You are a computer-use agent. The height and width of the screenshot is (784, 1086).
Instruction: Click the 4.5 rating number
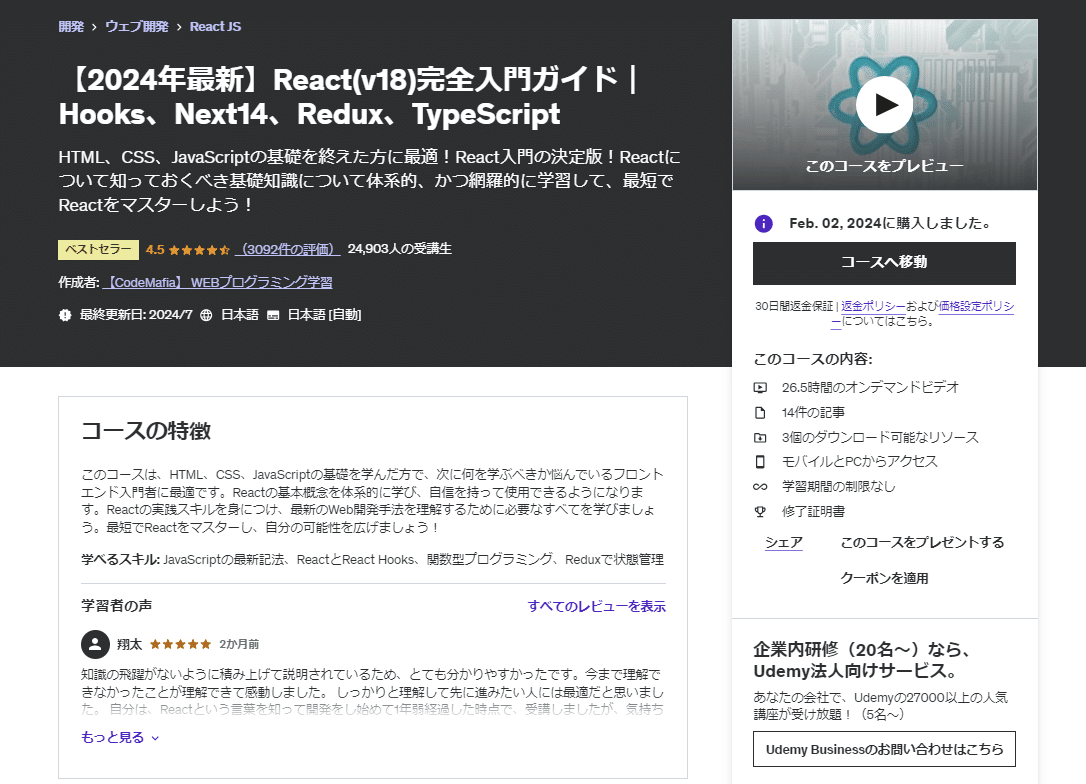point(155,250)
